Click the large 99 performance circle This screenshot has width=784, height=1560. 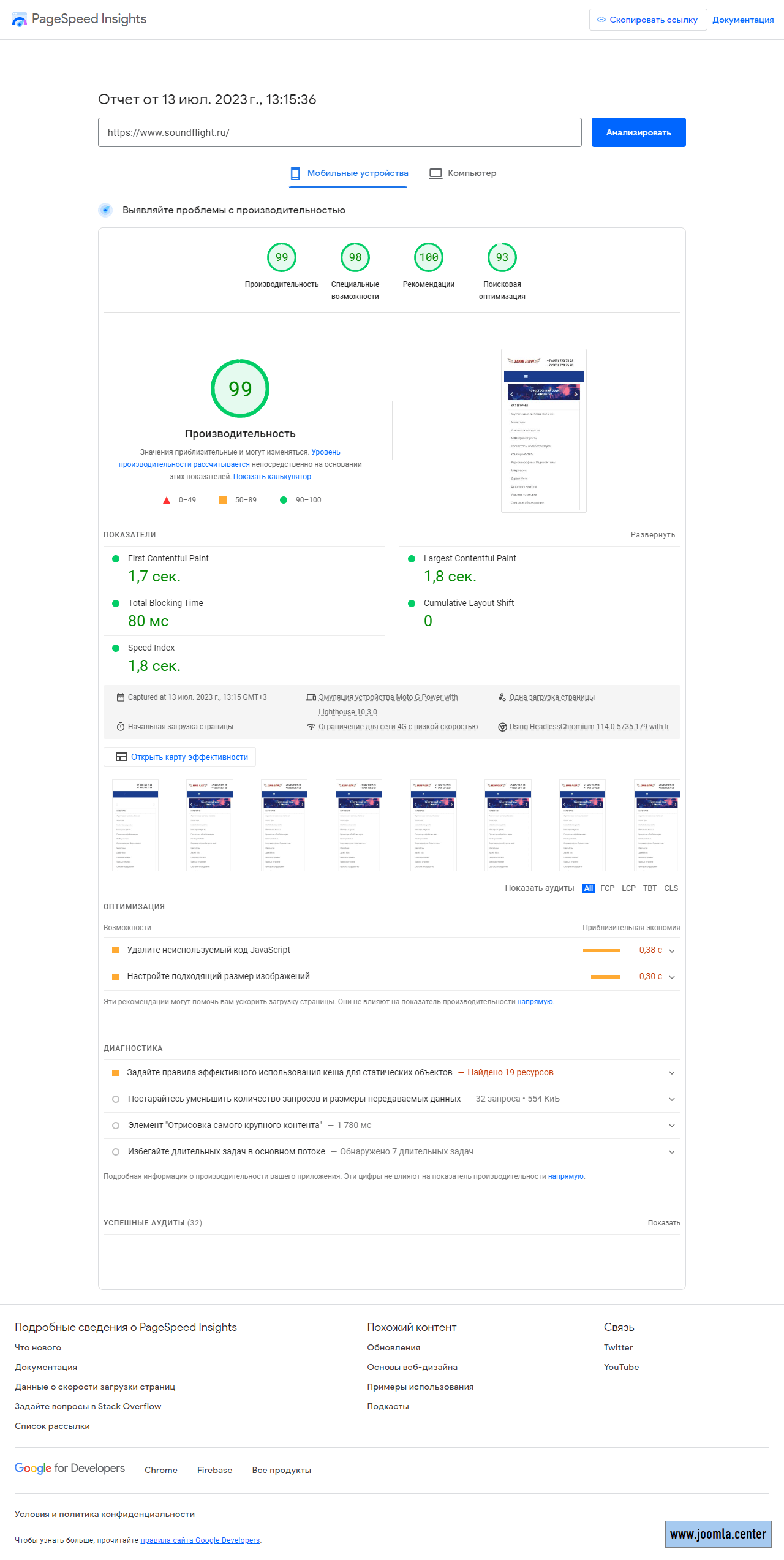(x=240, y=388)
